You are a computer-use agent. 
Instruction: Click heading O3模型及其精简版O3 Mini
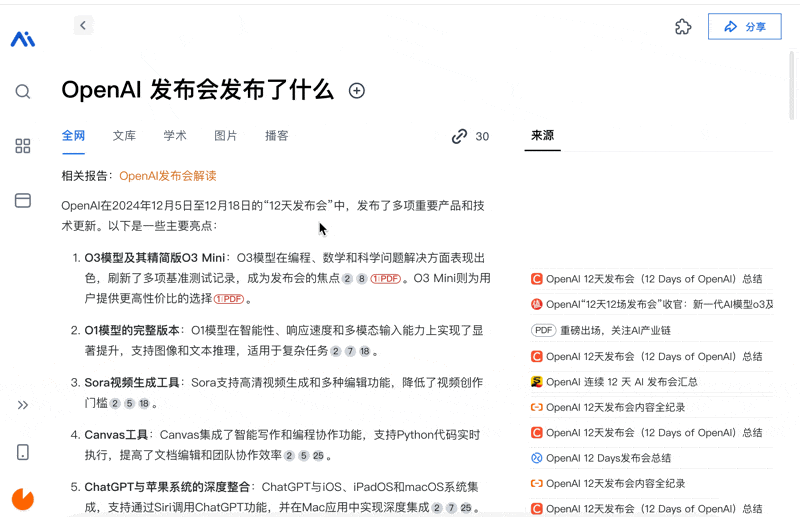point(155,258)
